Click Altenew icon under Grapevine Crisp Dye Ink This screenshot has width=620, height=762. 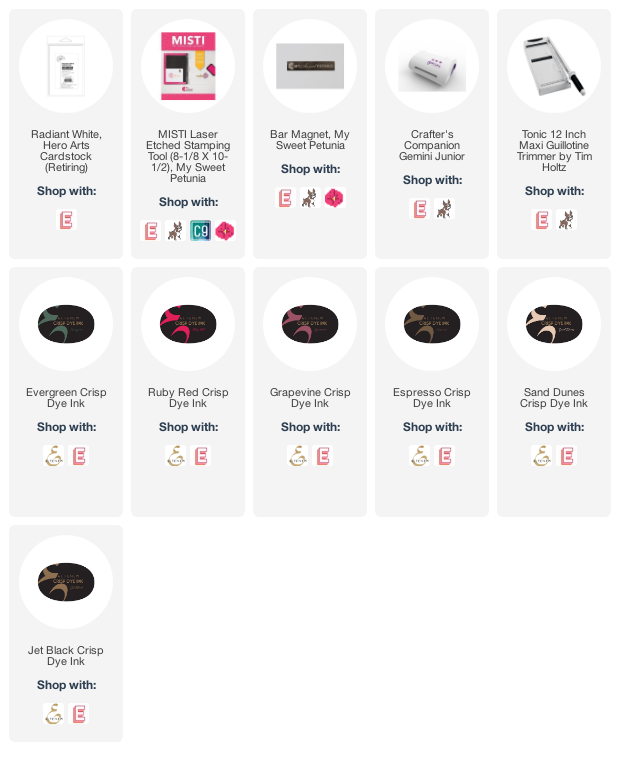(x=297, y=456)
